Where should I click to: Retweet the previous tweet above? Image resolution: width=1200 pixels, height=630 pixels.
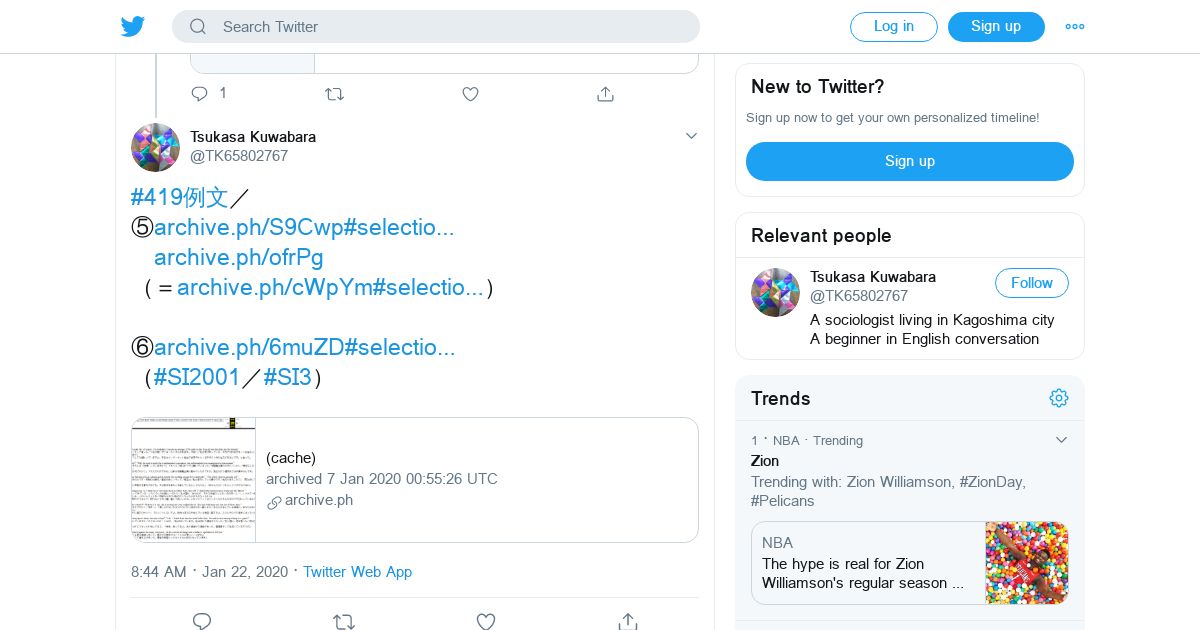(x=335, y=94)
